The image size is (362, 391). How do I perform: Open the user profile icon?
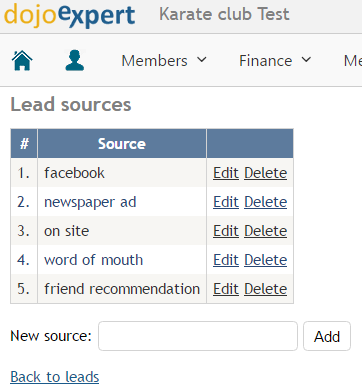coord(75,61)
